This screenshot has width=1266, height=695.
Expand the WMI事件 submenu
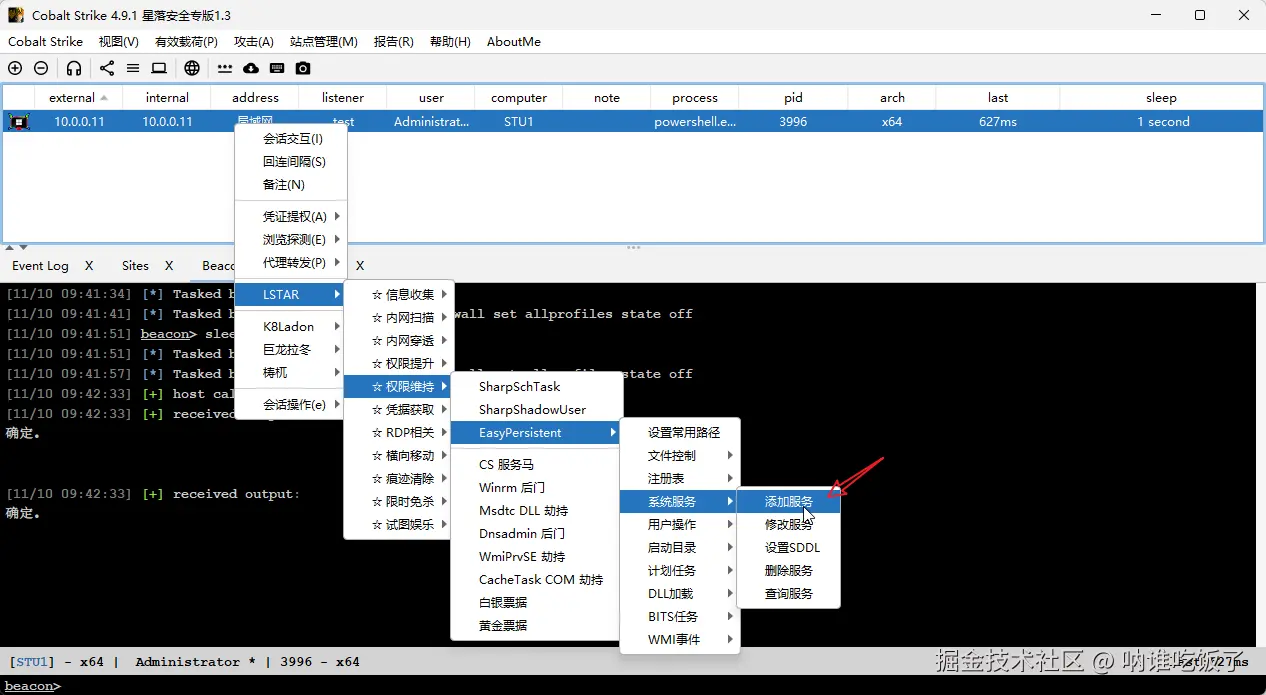click(x=680, y=640)
